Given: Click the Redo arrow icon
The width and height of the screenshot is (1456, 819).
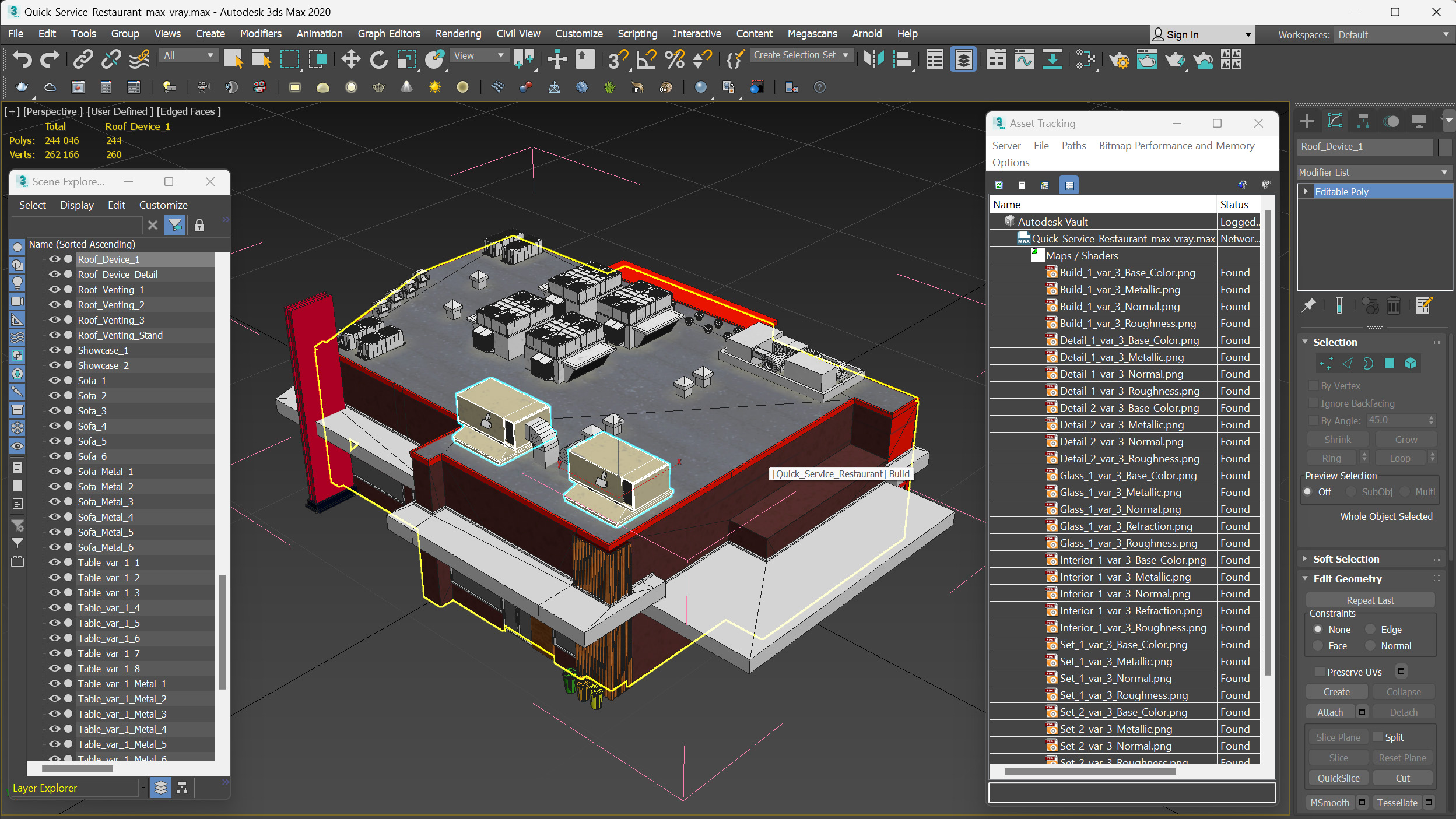Looking at the screenshot, I should (x=50, y=58).
